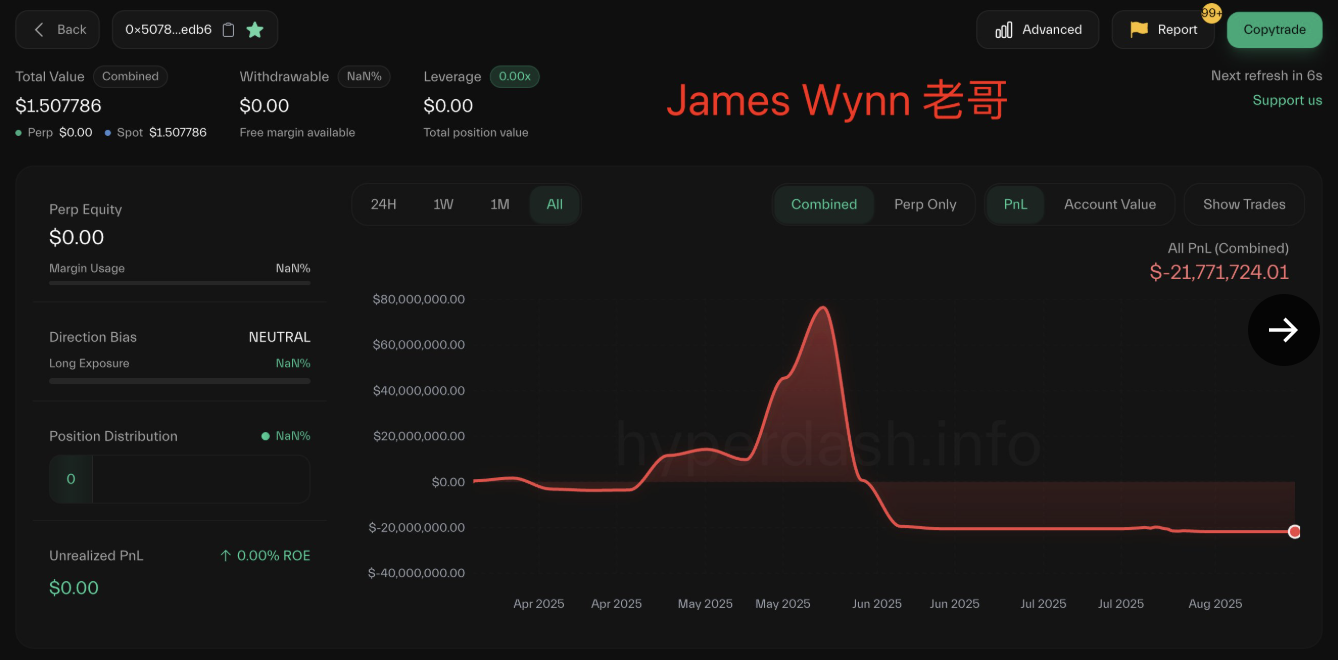
Task: Copy wallet address with clipboard icon
Action: (x=228, y=30)
